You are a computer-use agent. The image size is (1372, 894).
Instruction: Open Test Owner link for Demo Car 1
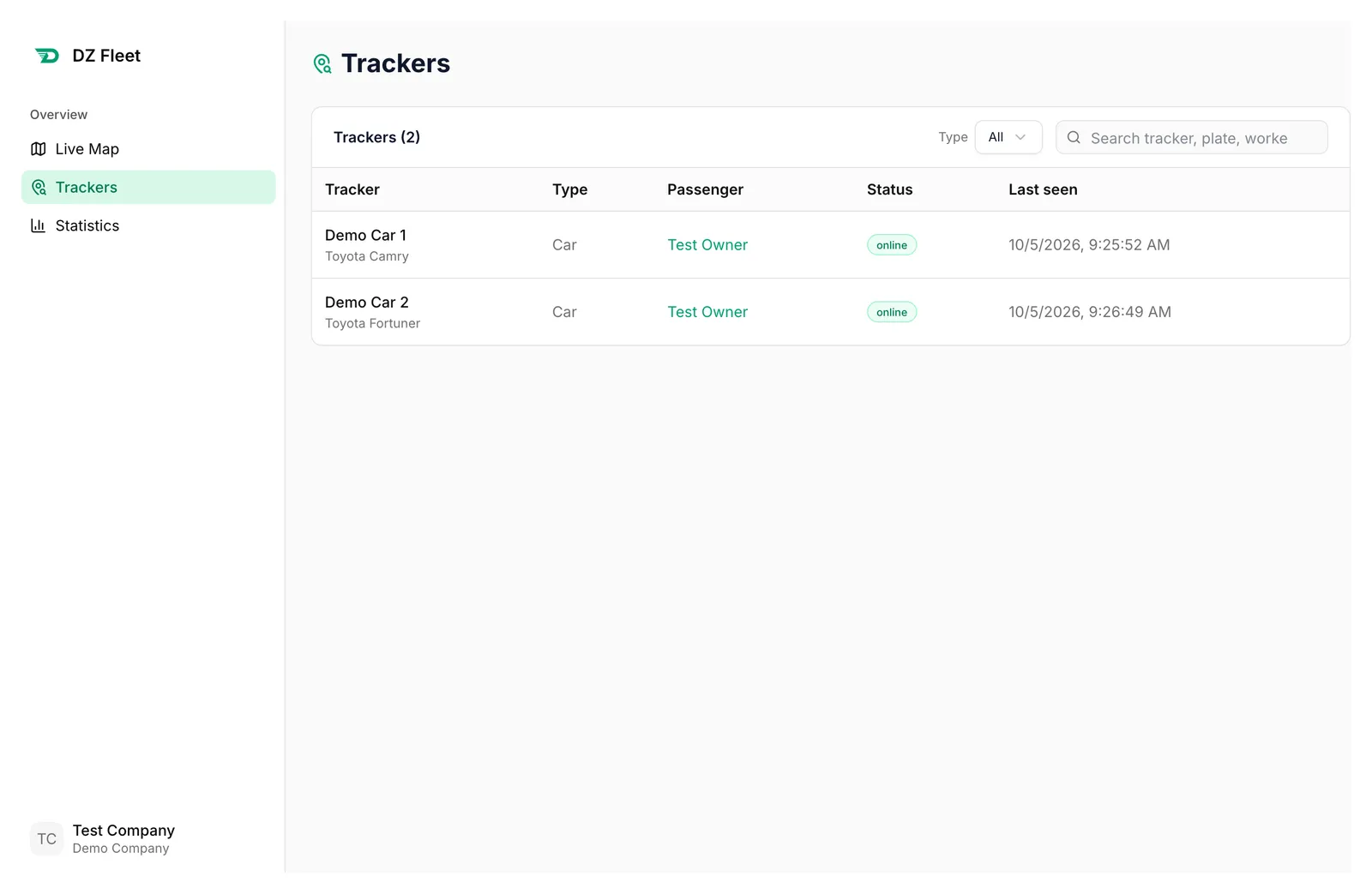707,245
